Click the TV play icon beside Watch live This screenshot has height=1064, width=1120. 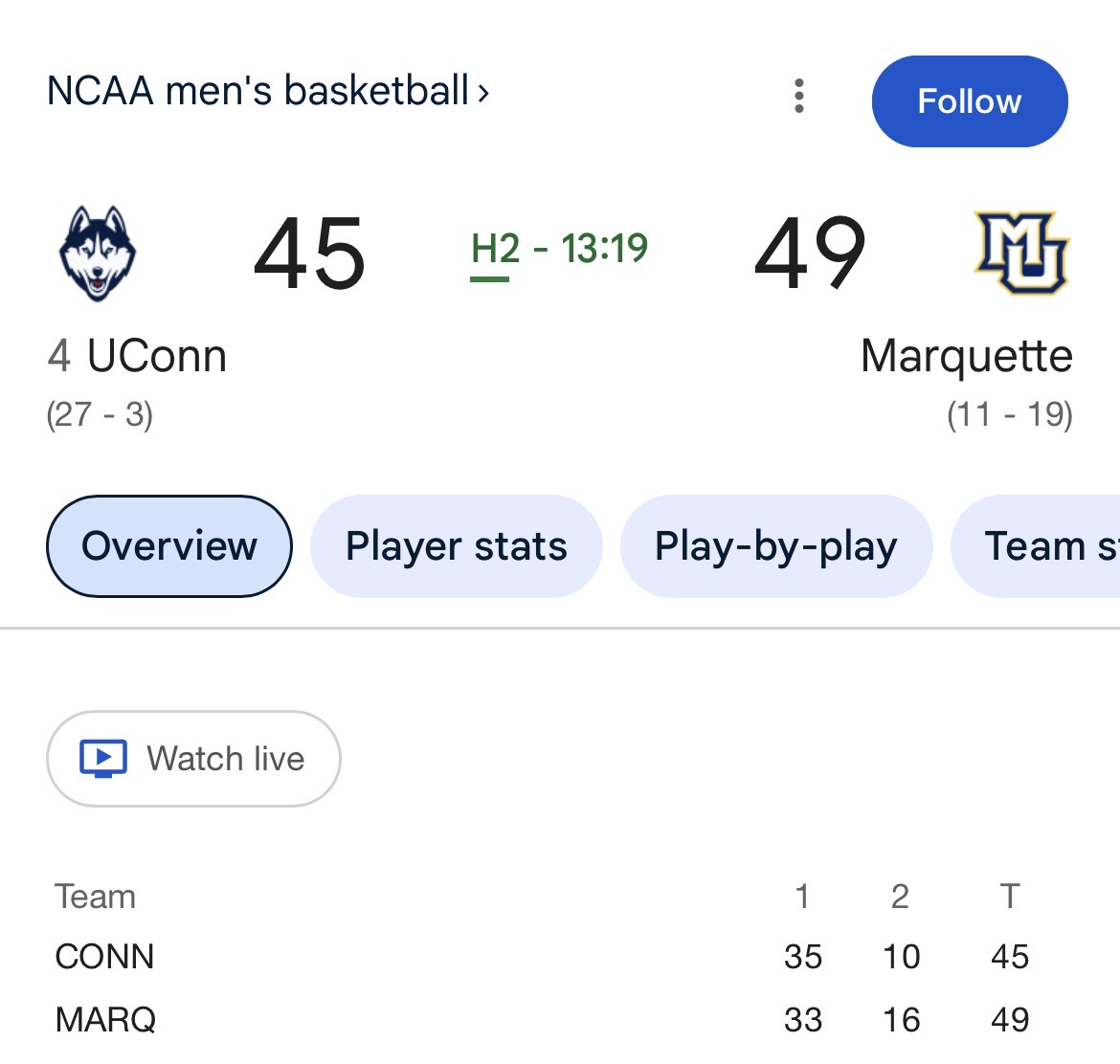pyautogui.click(x=102, y=759)
